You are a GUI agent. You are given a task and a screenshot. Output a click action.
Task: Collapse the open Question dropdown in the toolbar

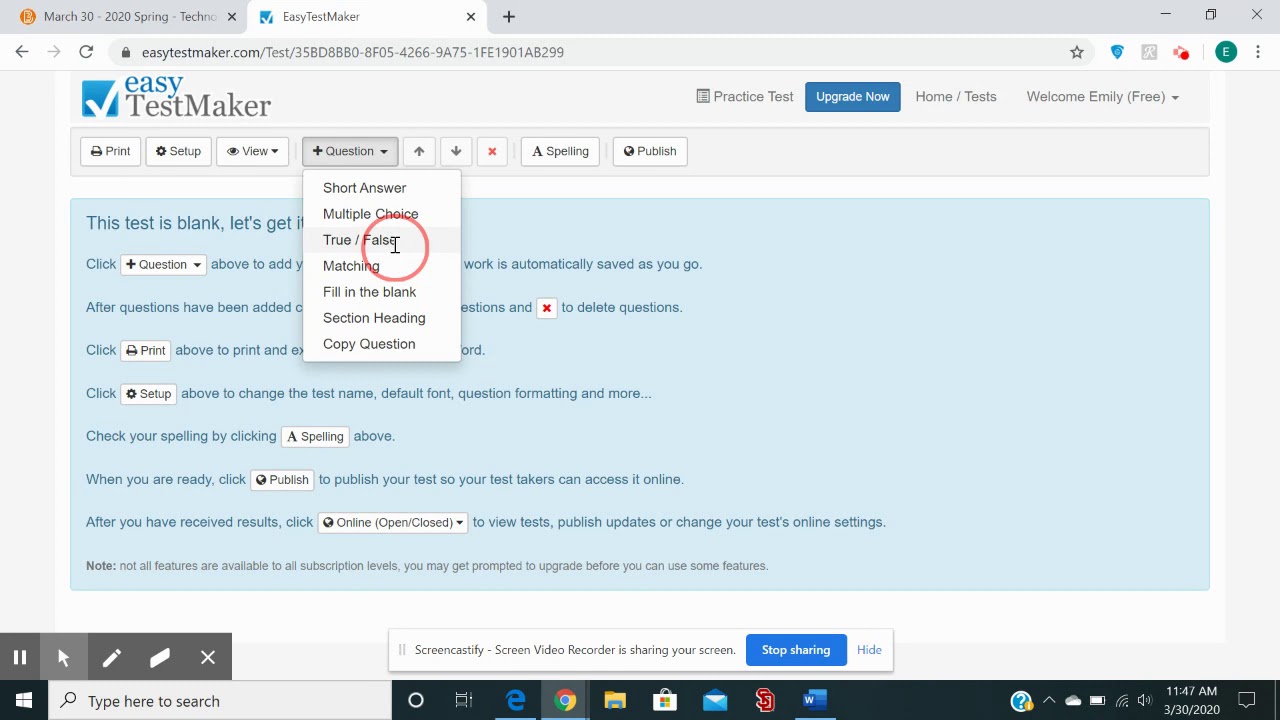coord(350,151)
